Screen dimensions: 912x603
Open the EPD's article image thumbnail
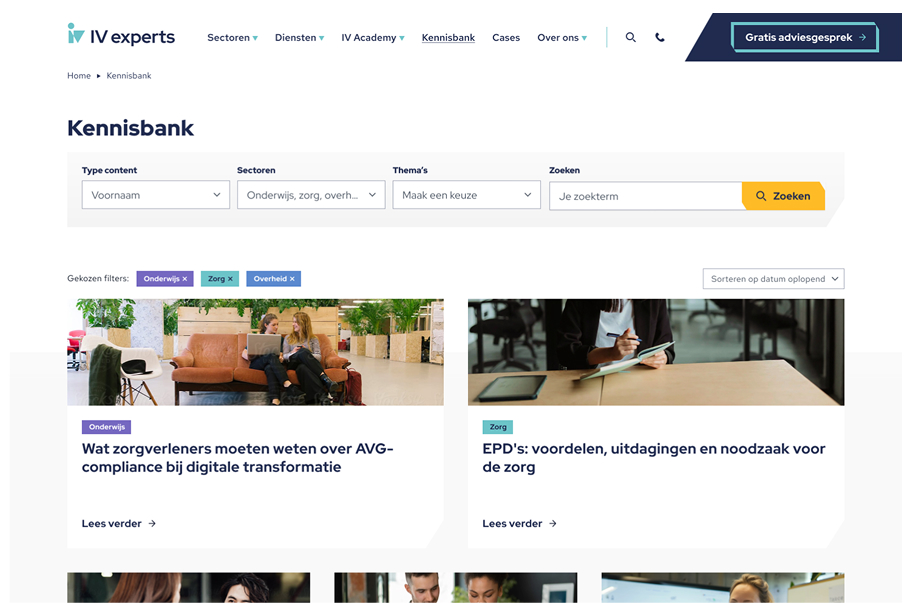pos(656,352)
